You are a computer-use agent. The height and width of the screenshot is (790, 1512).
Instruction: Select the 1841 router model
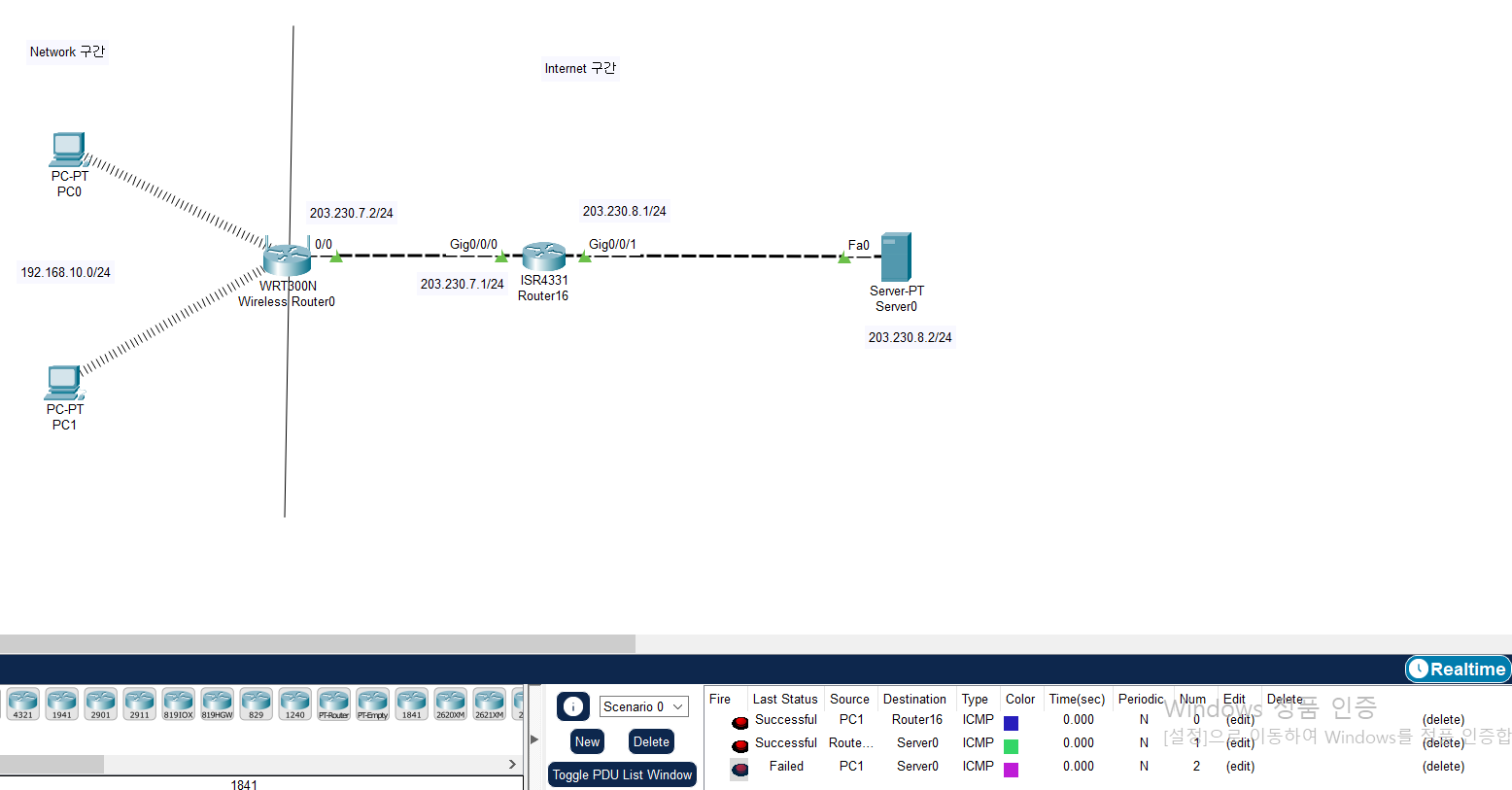pos(411,704)
